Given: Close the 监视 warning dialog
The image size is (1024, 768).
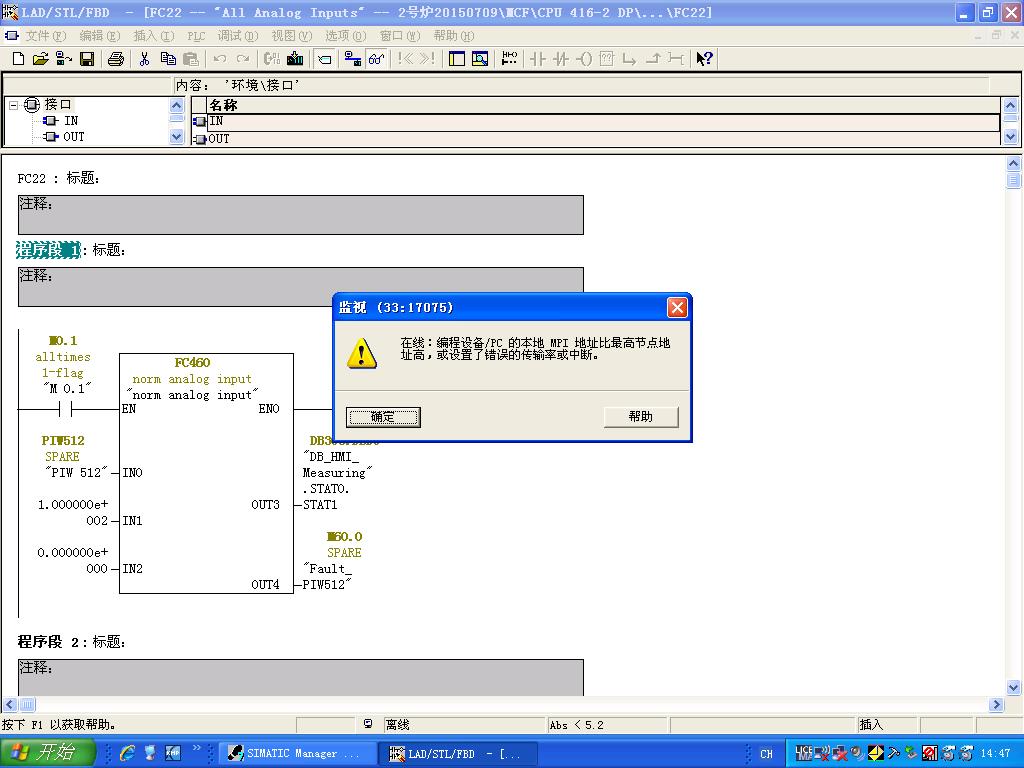Looking at the screenshot, I should click(x=677, y=308).
